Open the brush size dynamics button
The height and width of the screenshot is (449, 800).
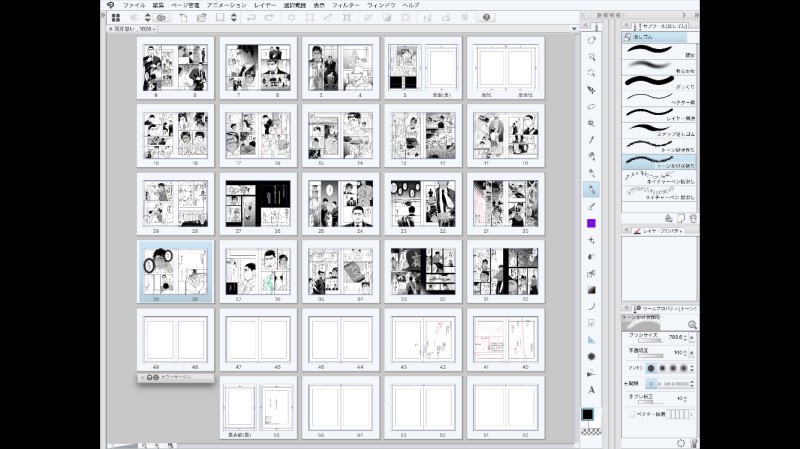point(692,337)
